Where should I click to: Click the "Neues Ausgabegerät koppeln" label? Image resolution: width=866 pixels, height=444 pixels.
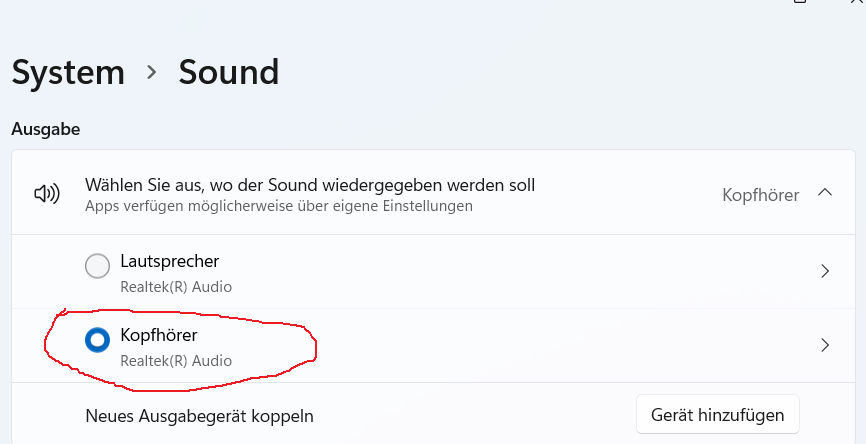(x=200, y=415)
